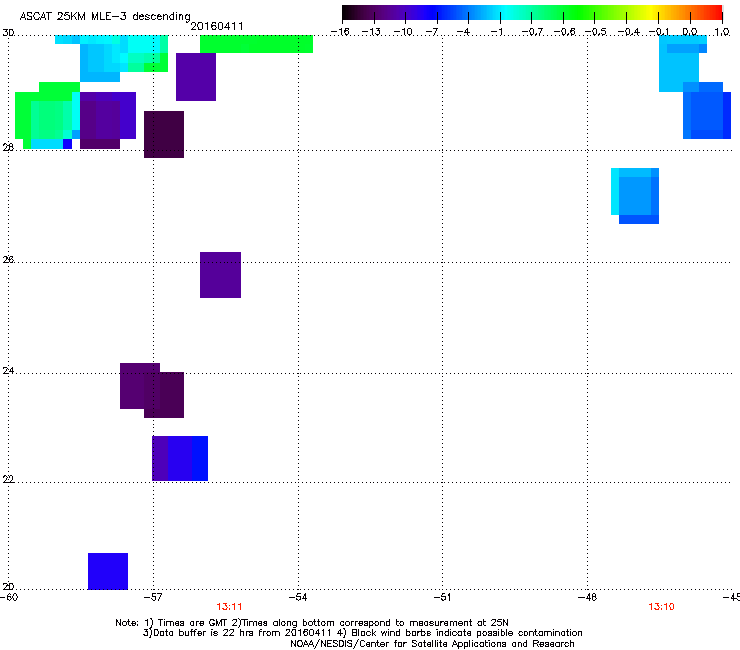The image size is (740, 650).
Task: Click the longitude label -57
Action: pos(153,597)
